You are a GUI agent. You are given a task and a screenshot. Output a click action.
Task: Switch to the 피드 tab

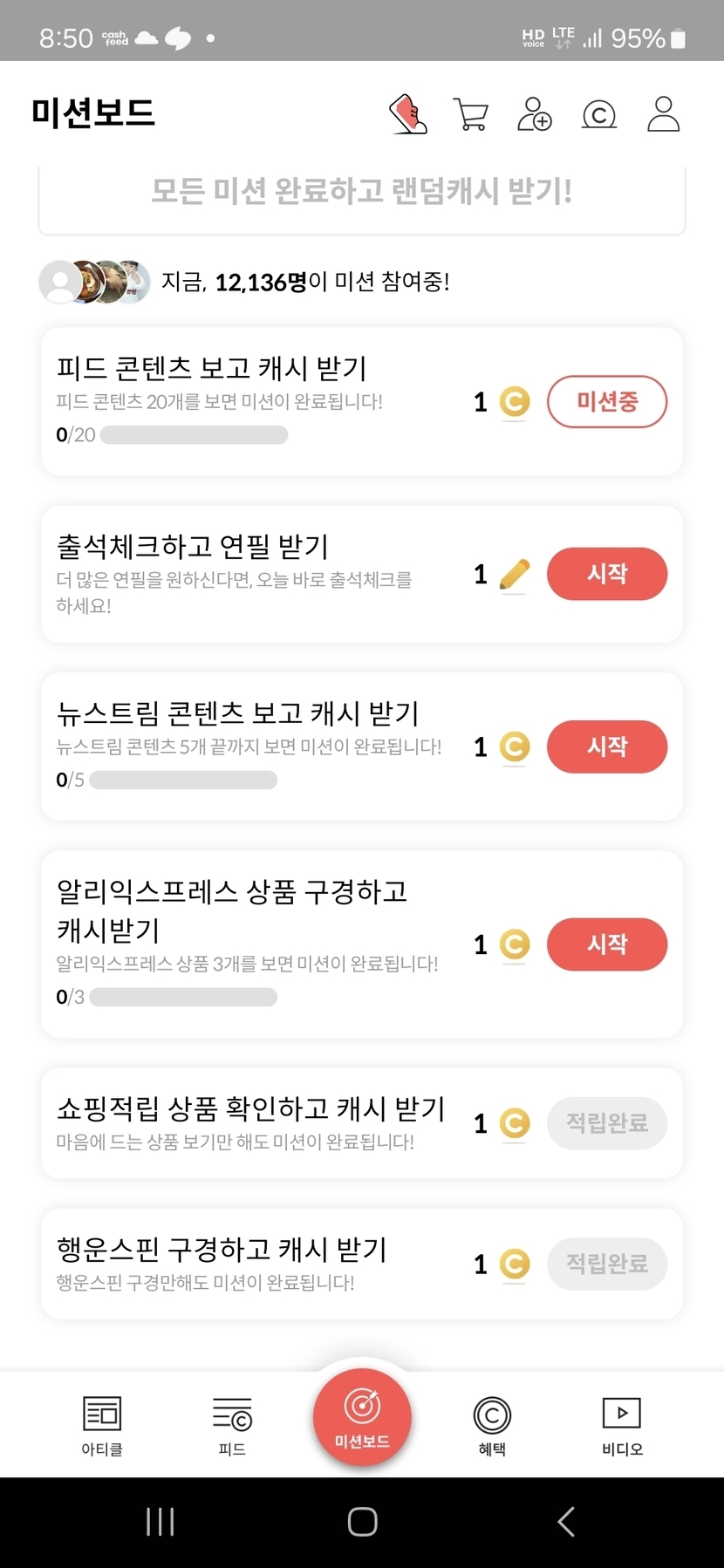232,1426
